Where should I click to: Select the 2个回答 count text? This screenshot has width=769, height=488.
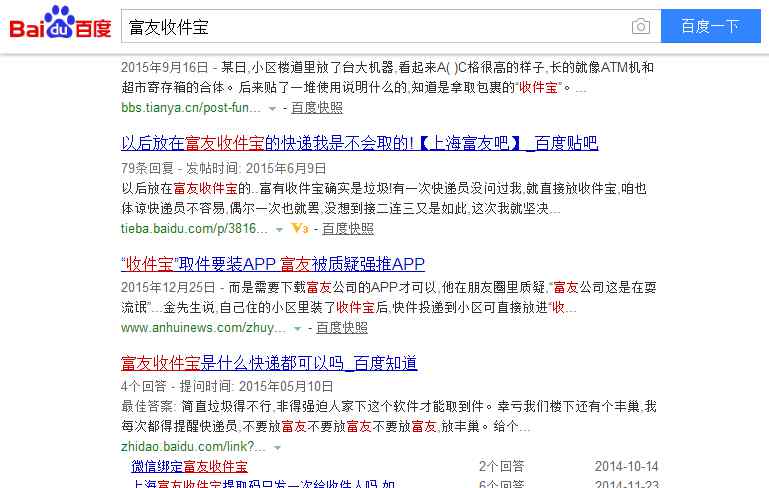(x=501, y=466)
